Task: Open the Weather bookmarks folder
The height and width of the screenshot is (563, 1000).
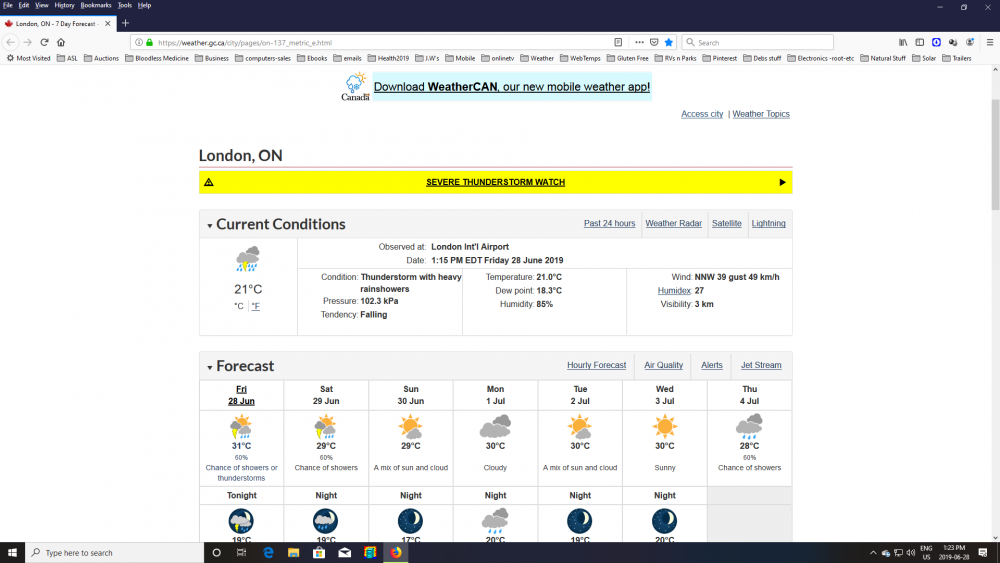Action: tap(537, 58)
